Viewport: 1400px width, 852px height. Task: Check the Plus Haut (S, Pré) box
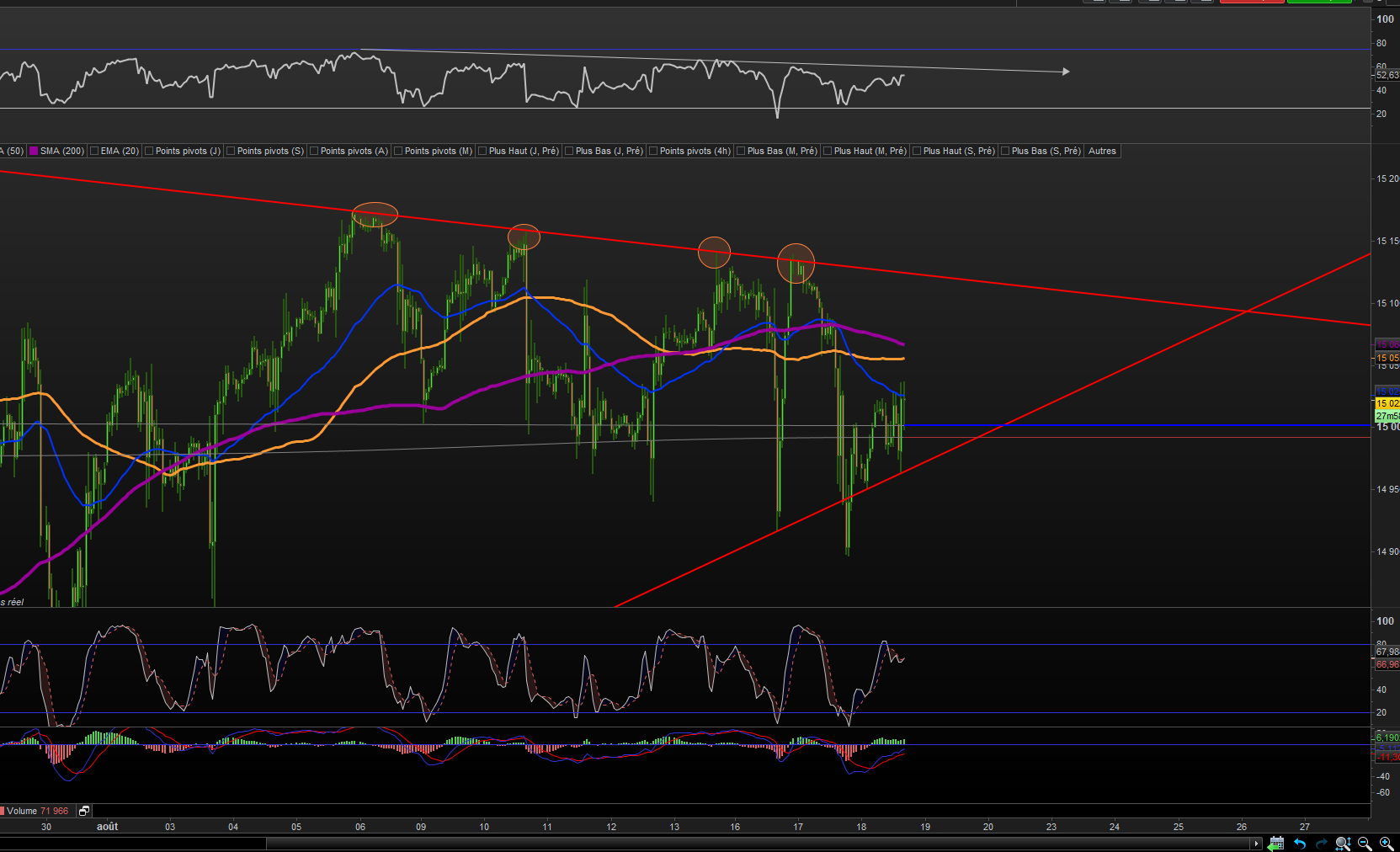(x=917, y=152)
